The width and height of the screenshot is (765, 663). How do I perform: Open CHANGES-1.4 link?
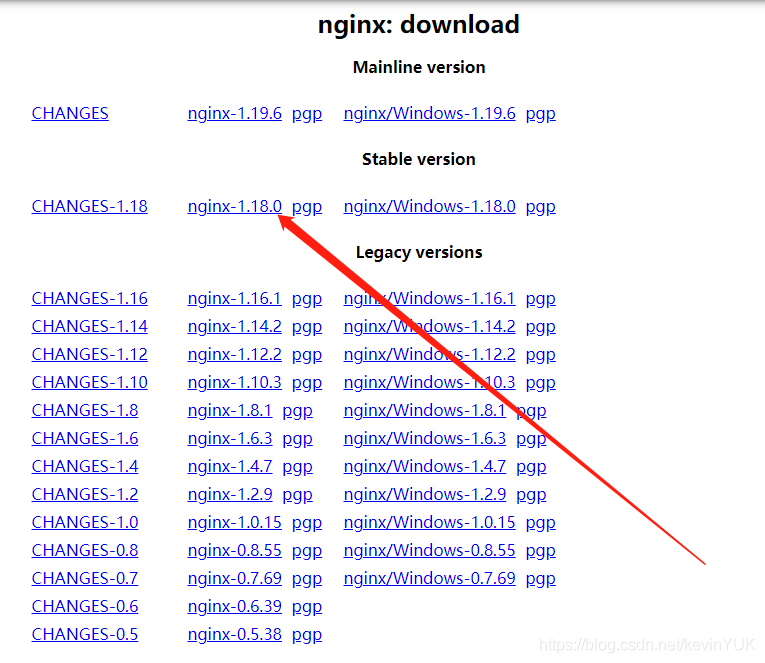click(85, 466)
